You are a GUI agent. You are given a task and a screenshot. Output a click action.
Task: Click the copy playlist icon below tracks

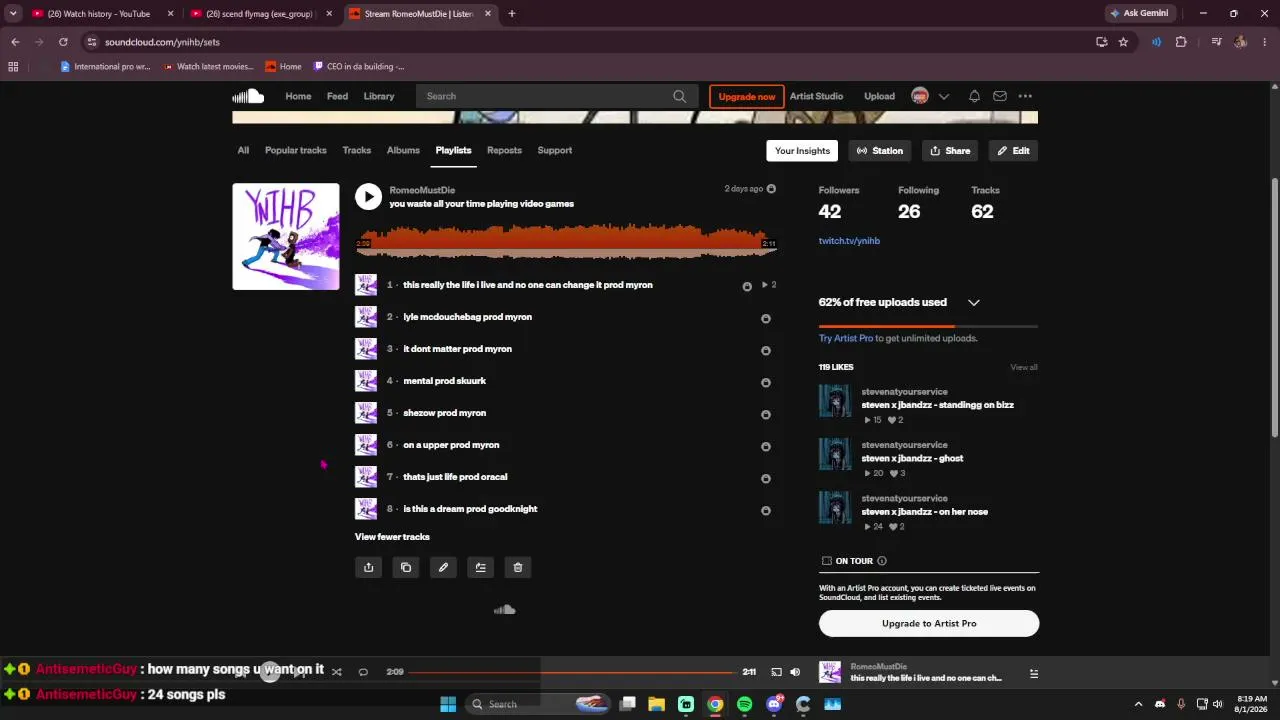pyautogui.click(x=406, y=567)
